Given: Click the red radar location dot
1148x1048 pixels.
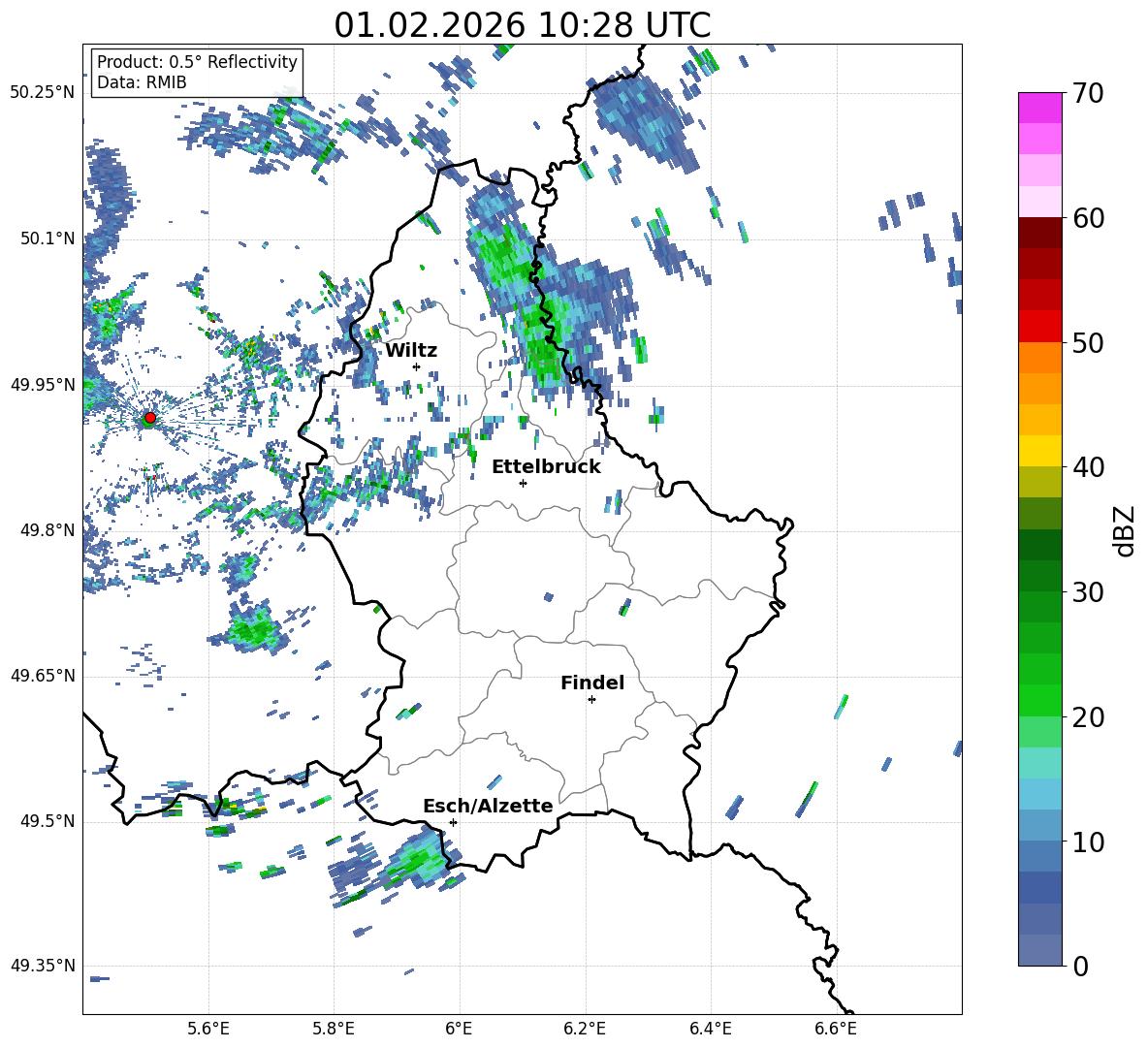Looking at the screenshot, I should (x=150, y=418).
